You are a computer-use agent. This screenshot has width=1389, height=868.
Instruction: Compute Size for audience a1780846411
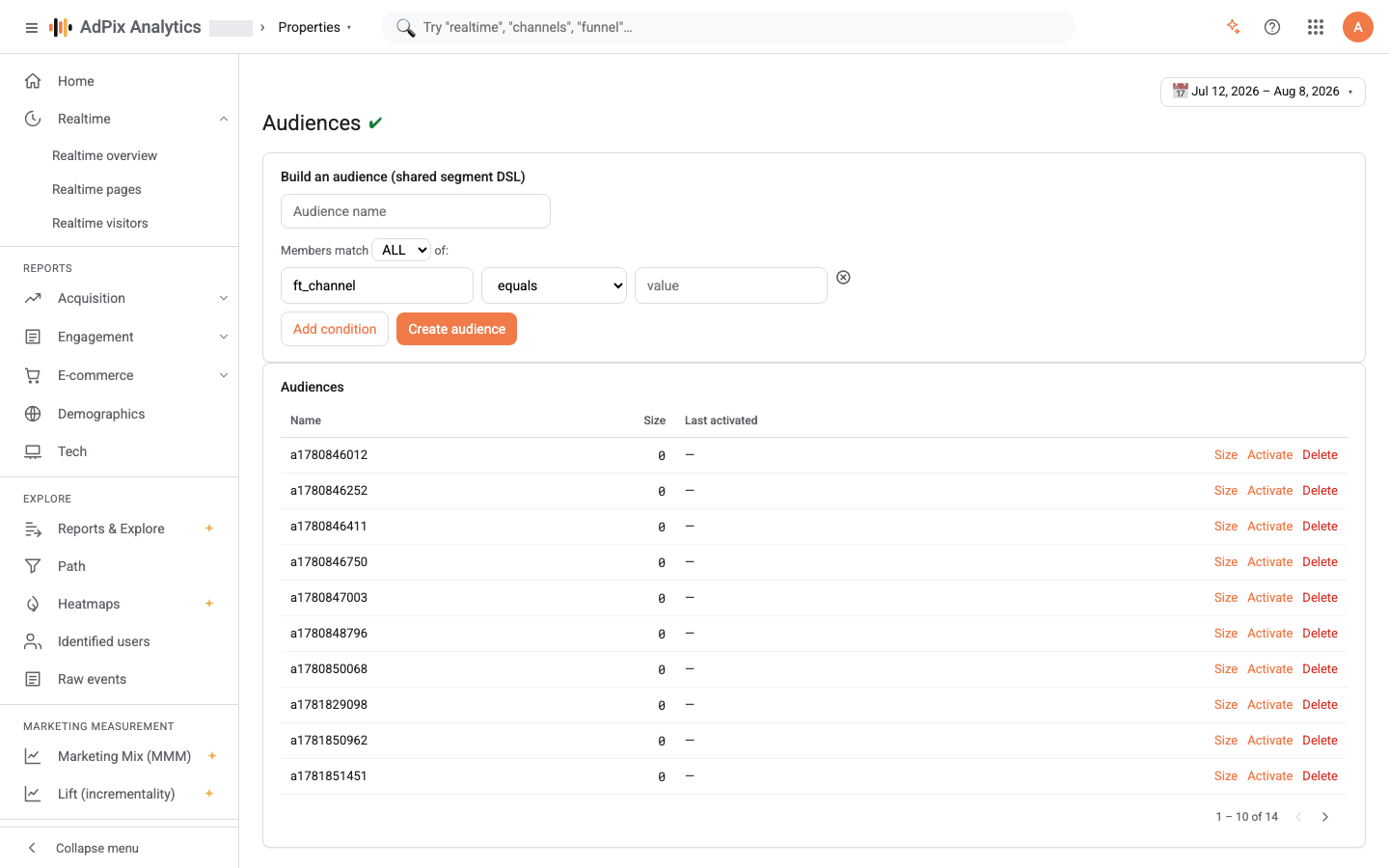click(x=1226, y=527)
